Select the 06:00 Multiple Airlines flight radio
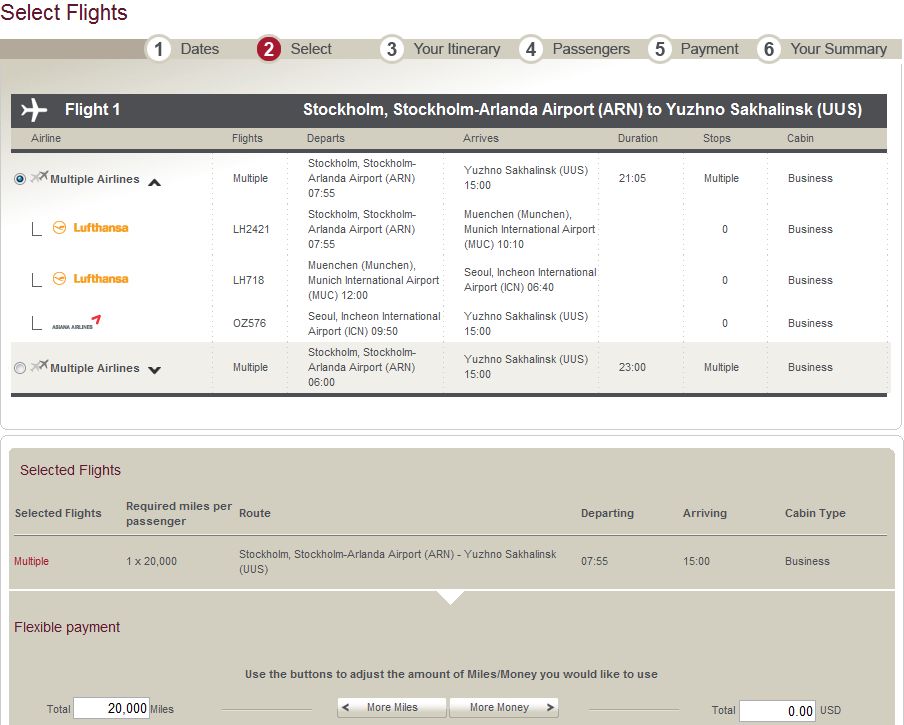This screenshot has height=725, width=904. (x=20, y=368)
